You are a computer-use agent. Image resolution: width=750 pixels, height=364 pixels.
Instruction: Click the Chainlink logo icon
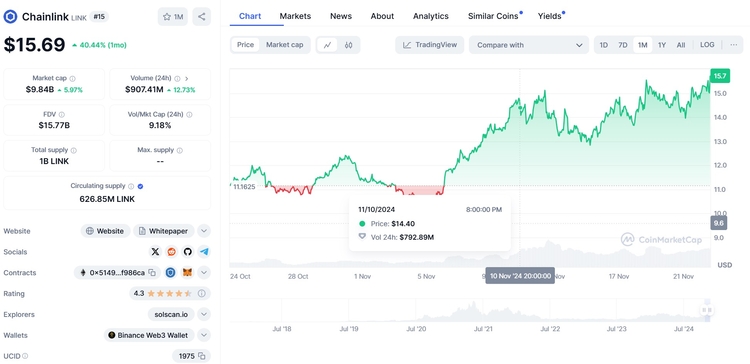pyautogui.click(x=11, y=17)
